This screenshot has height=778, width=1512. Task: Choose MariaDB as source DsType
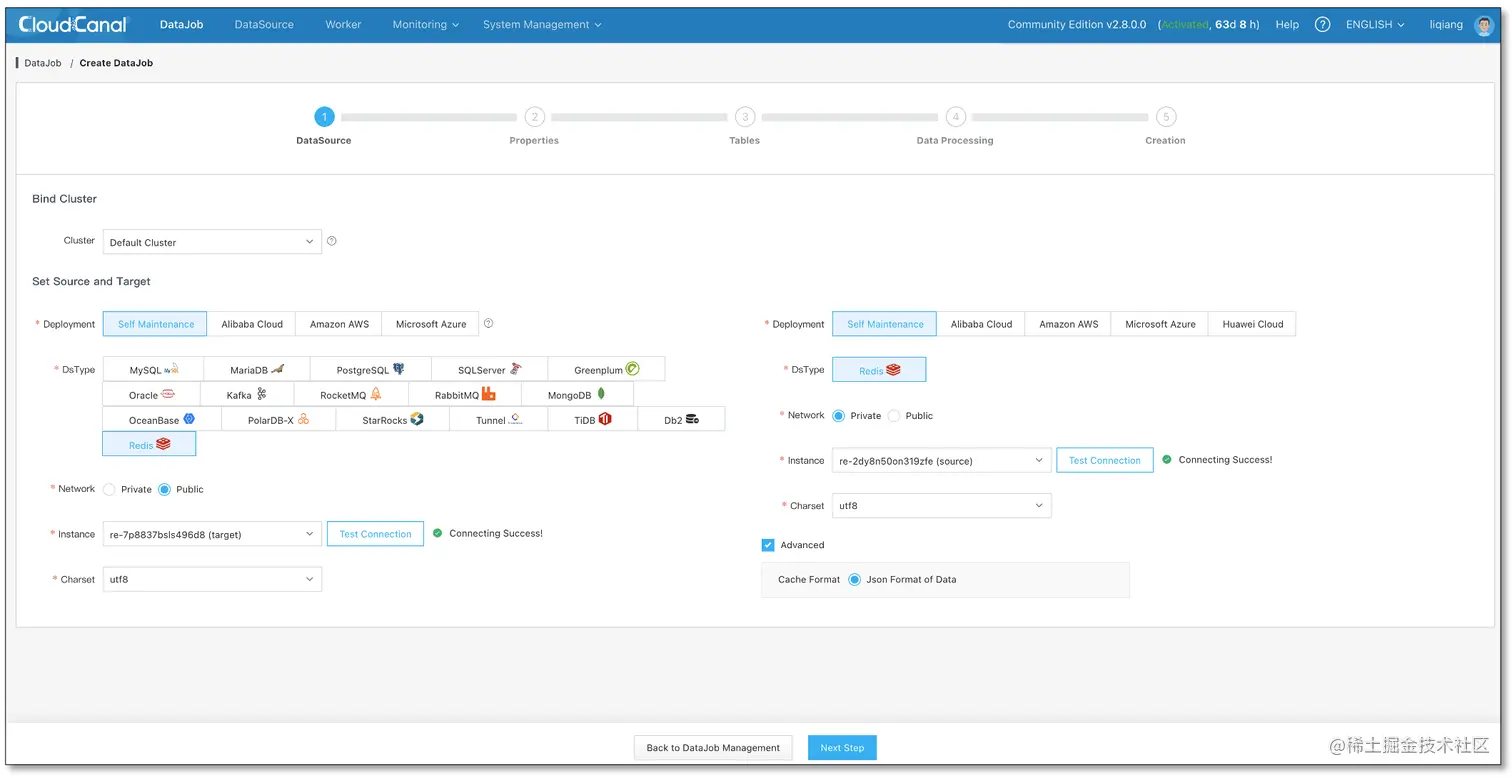click(257, 369)
